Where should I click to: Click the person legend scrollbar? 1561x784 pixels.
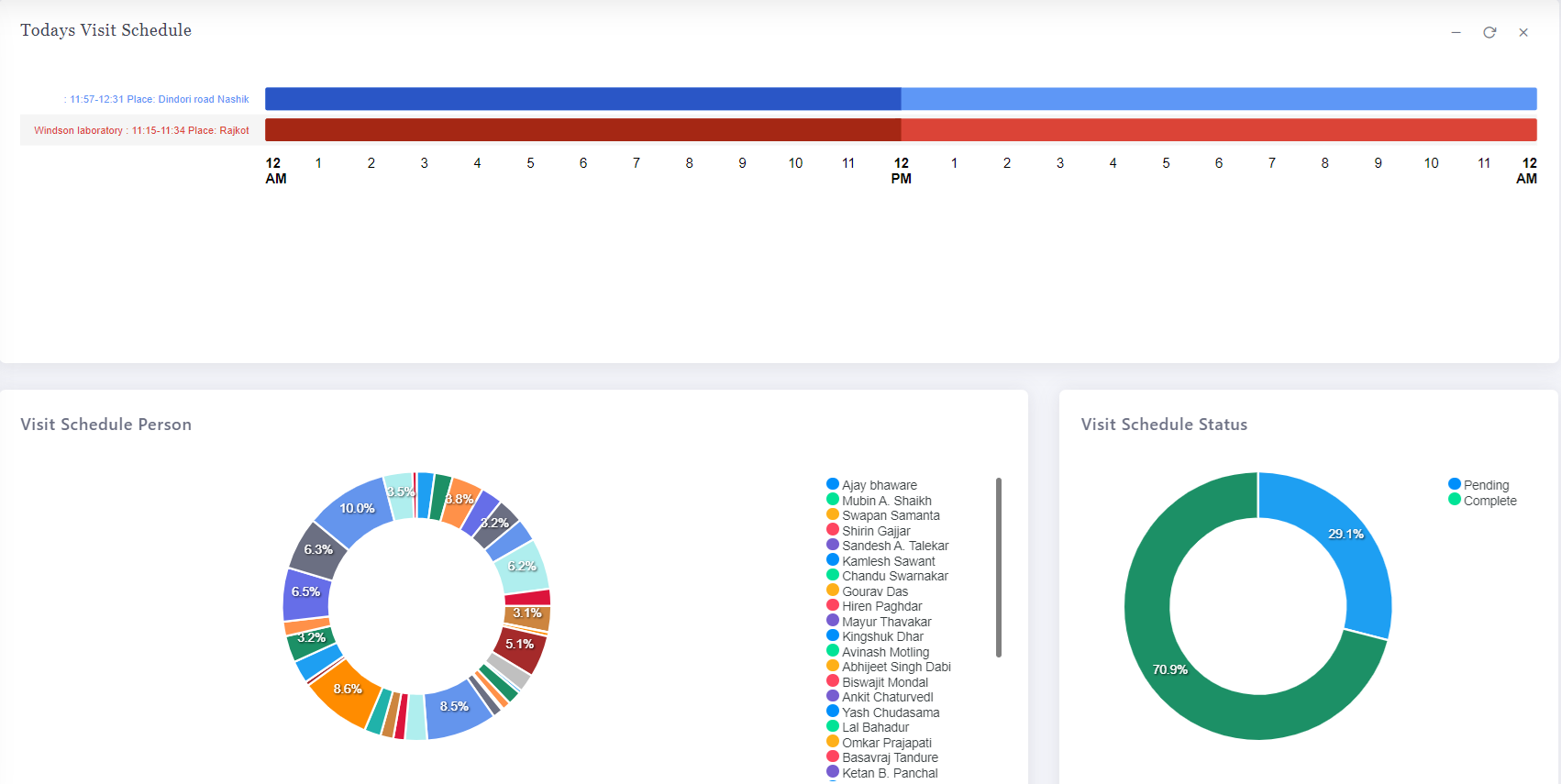[x=999, y=568]
